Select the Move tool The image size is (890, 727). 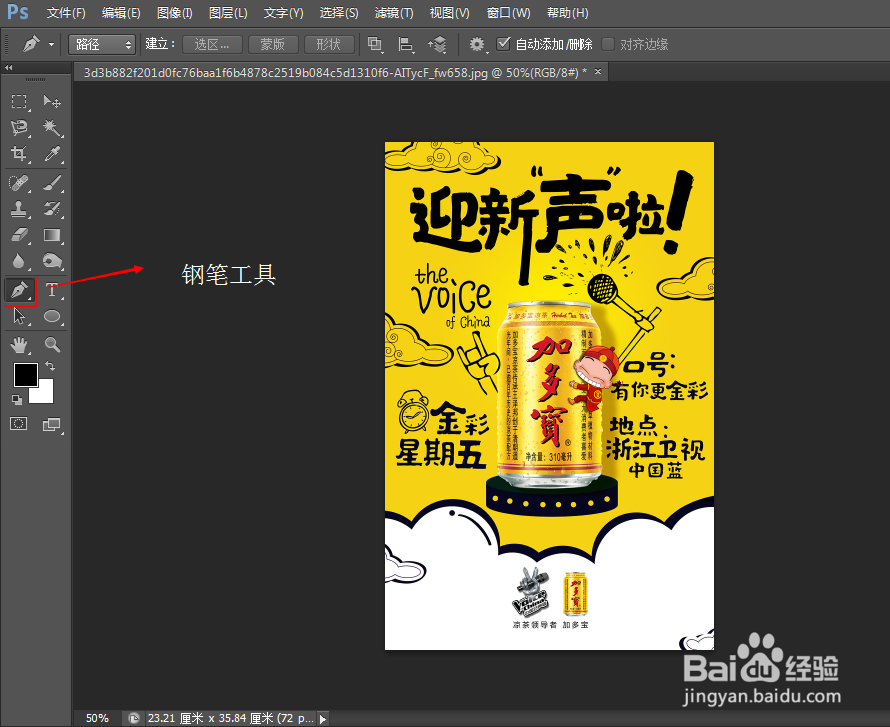[x=52, y=102]
